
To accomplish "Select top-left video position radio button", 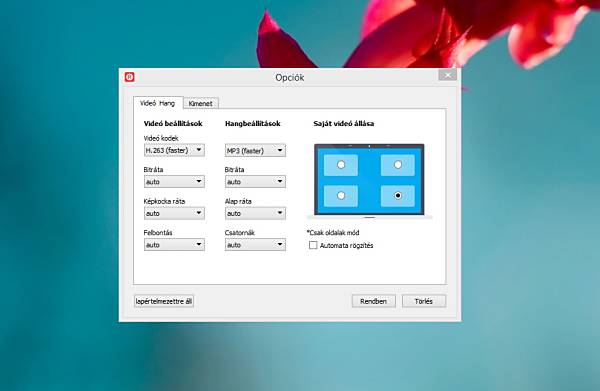I will [x=341, y=165].
